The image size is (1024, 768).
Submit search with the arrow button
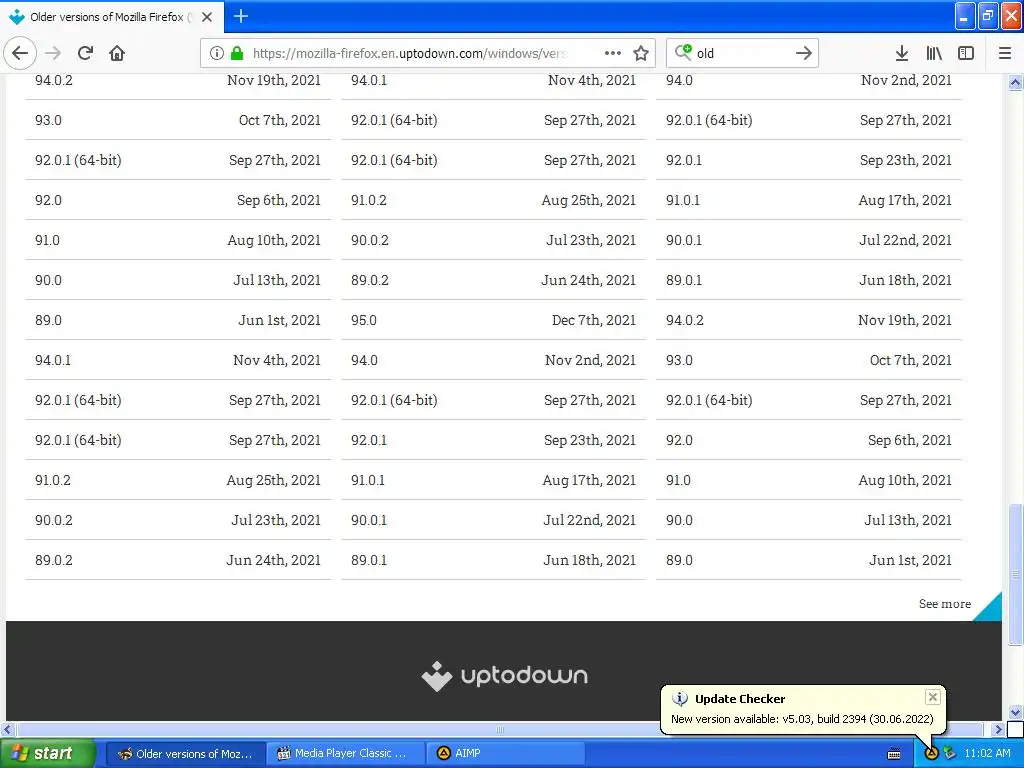(x=804, y=53)
